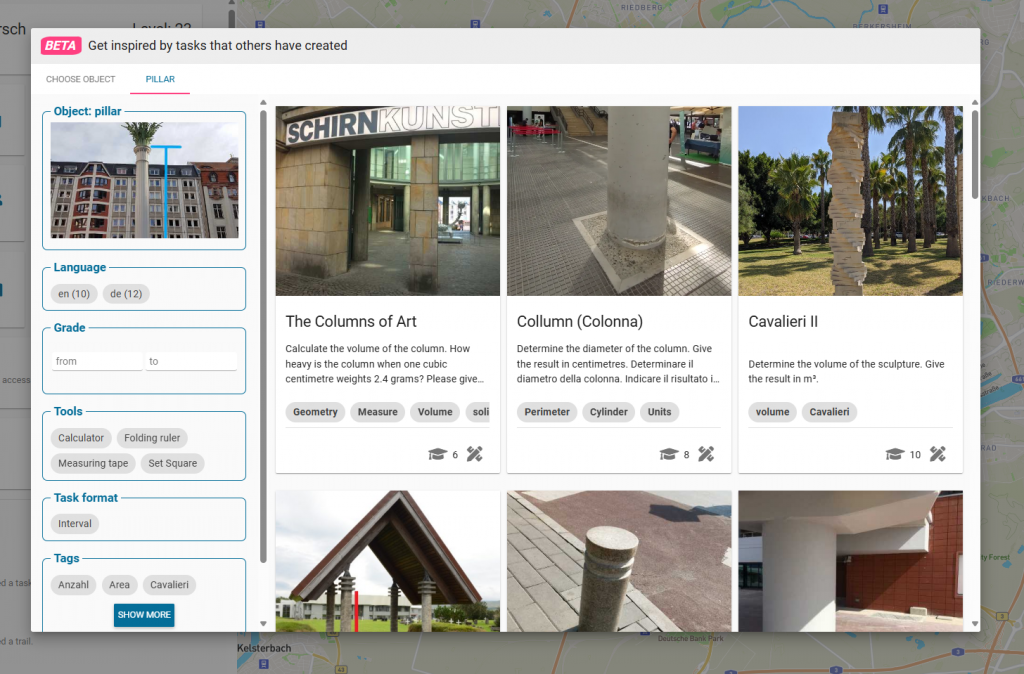
Task: Click the ruler-pencil tools icon on The Columns of Art card
Action: [x=474, y=454]
